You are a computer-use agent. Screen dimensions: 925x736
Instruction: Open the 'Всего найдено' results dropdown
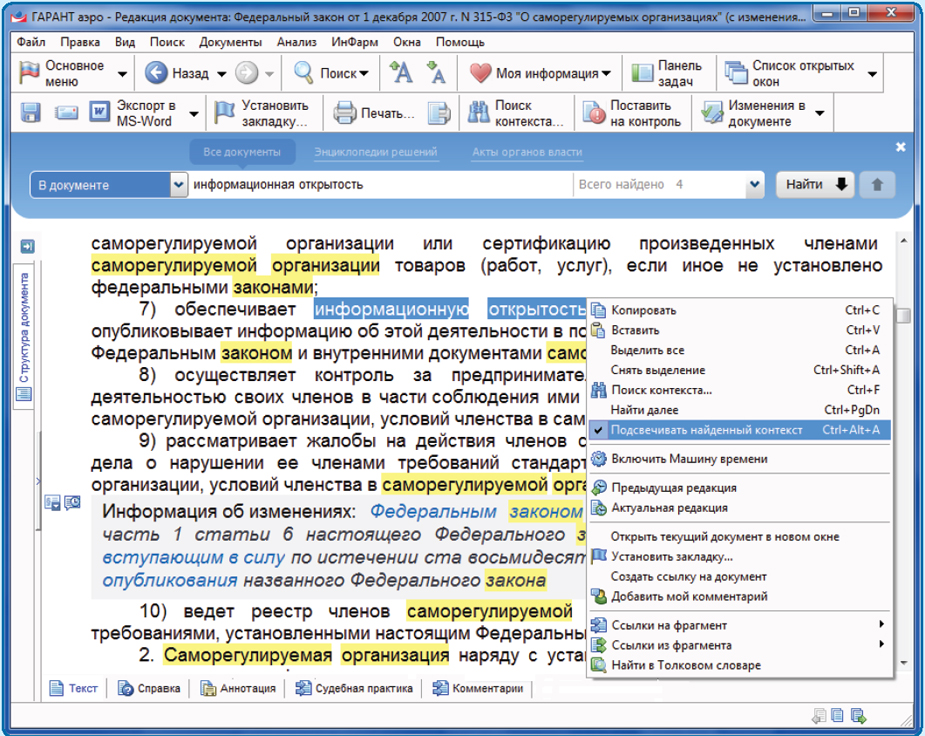pyautogui.click(x=755, y=185)
